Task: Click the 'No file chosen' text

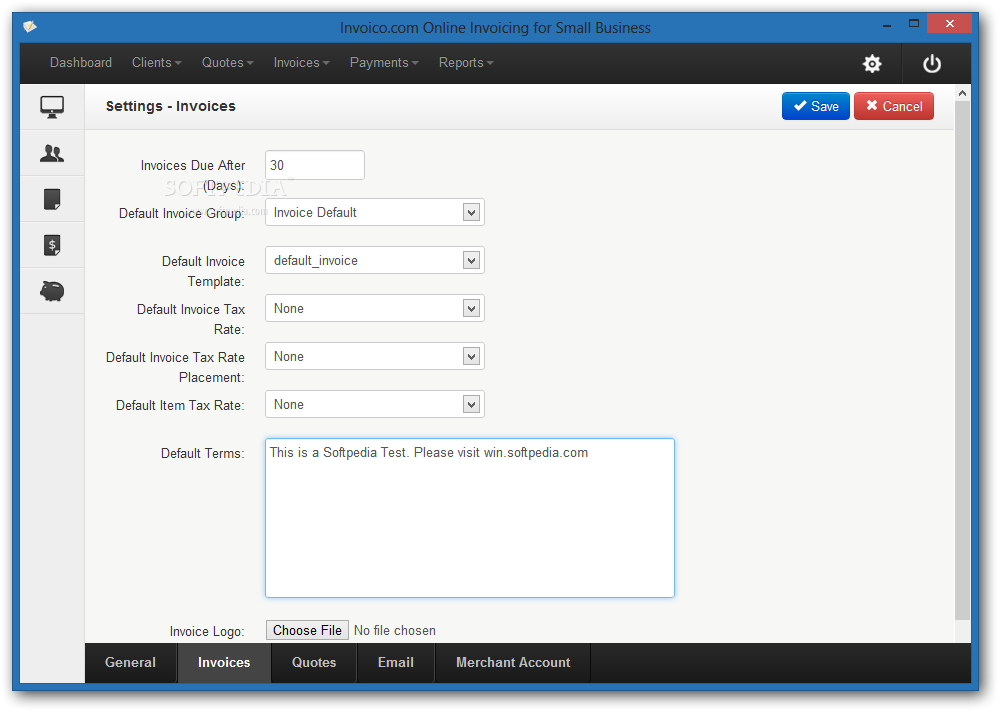Action: point(395,630)
